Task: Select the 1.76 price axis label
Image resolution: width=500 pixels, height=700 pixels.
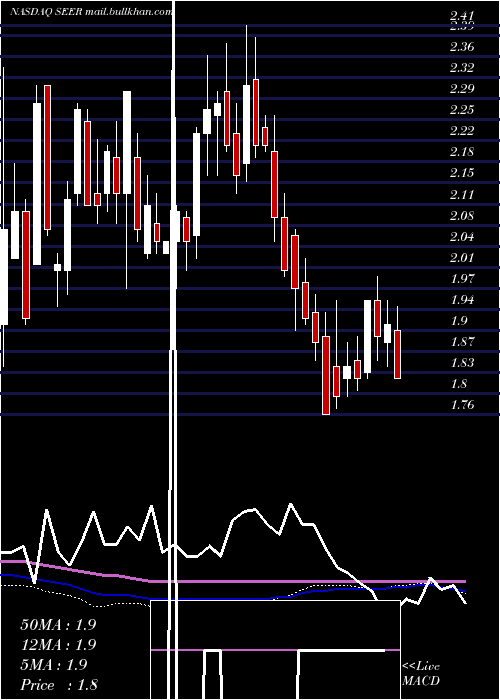Action: (462, 405)
